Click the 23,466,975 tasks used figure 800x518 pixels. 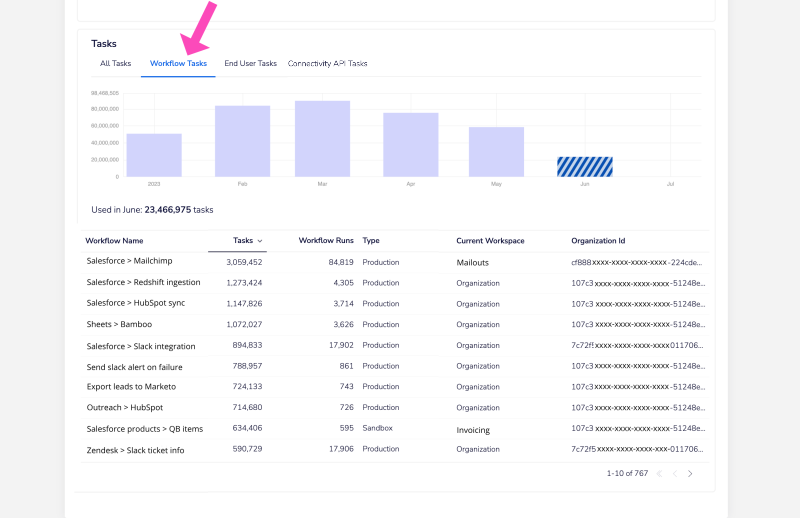168,210
